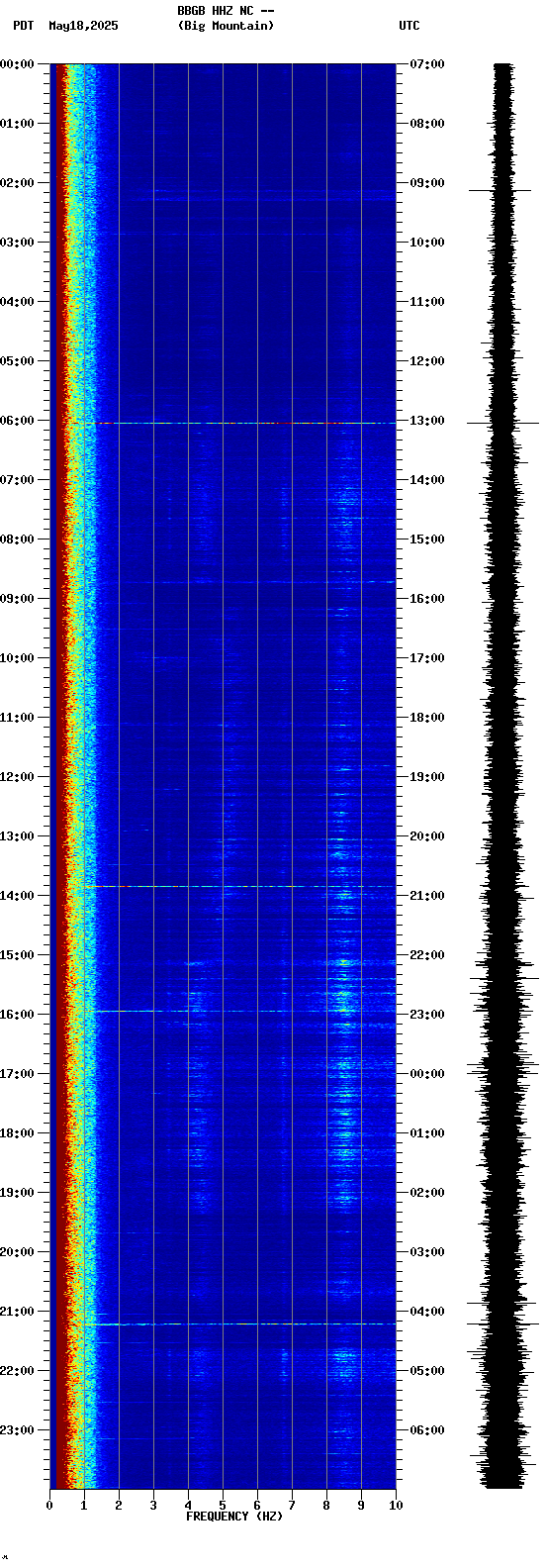Click the 15:00 PDT time label
546x1568 pixels.
point(17,955)
